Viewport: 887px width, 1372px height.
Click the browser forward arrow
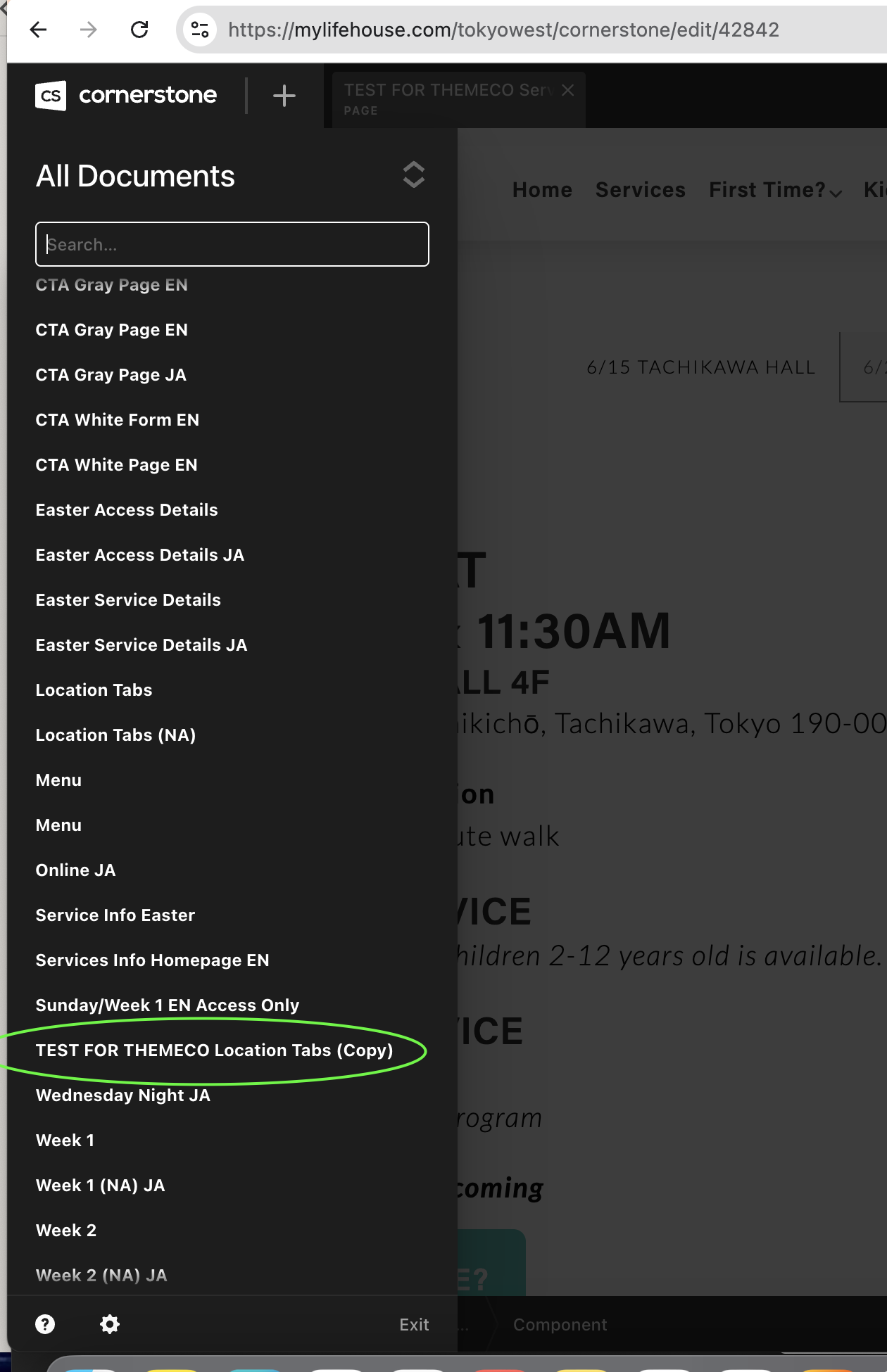[x=89, y=30]
